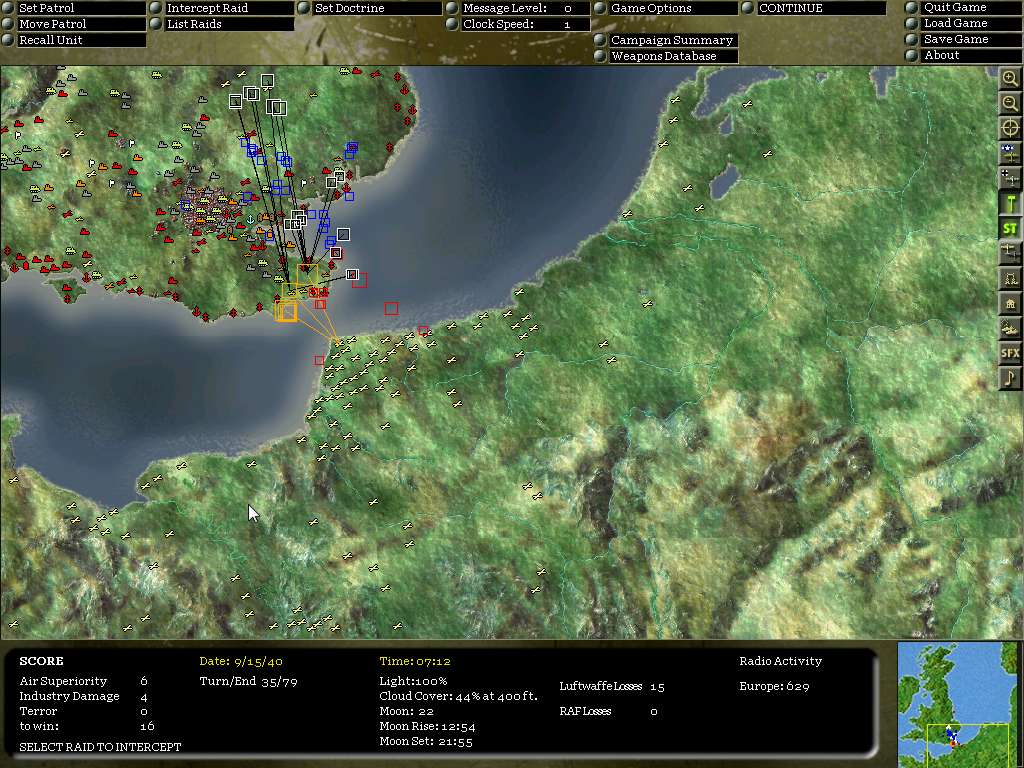Toggle the building targets display icon
Viewport: 1024px width, 768px height.
click(x=1010, y=303)
